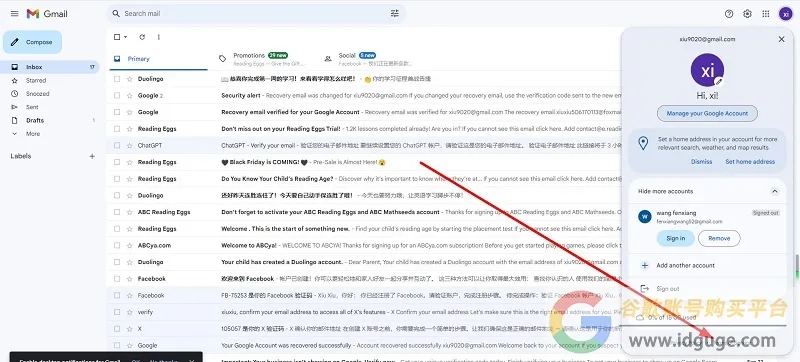Check the top Duolingo email checkbox
Image resolution: width=800 pixels, height=362 pixels.
117,79
